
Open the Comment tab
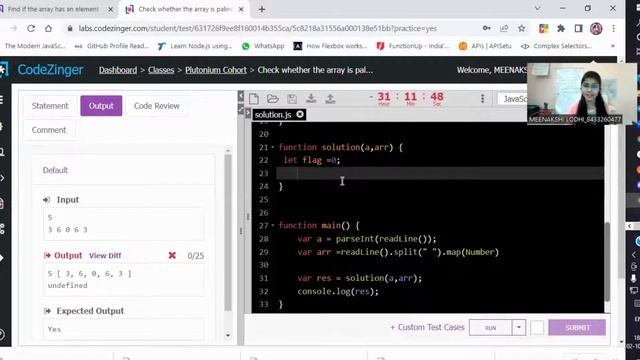tap(49, 130)
